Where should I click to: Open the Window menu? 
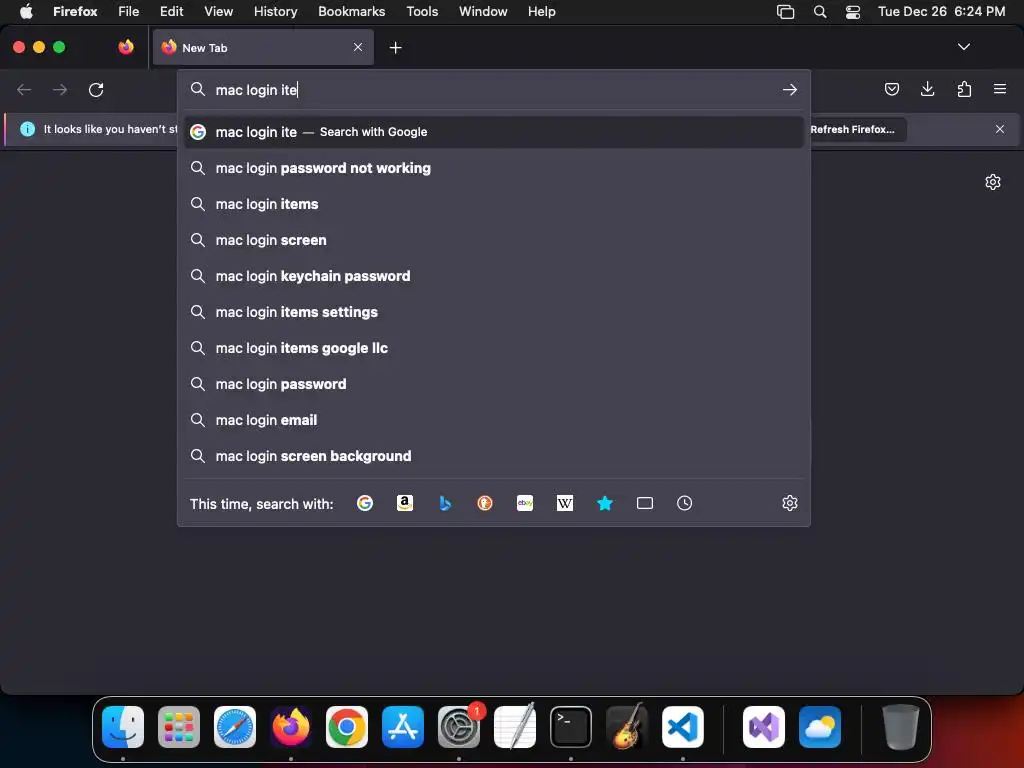point(483,11)
